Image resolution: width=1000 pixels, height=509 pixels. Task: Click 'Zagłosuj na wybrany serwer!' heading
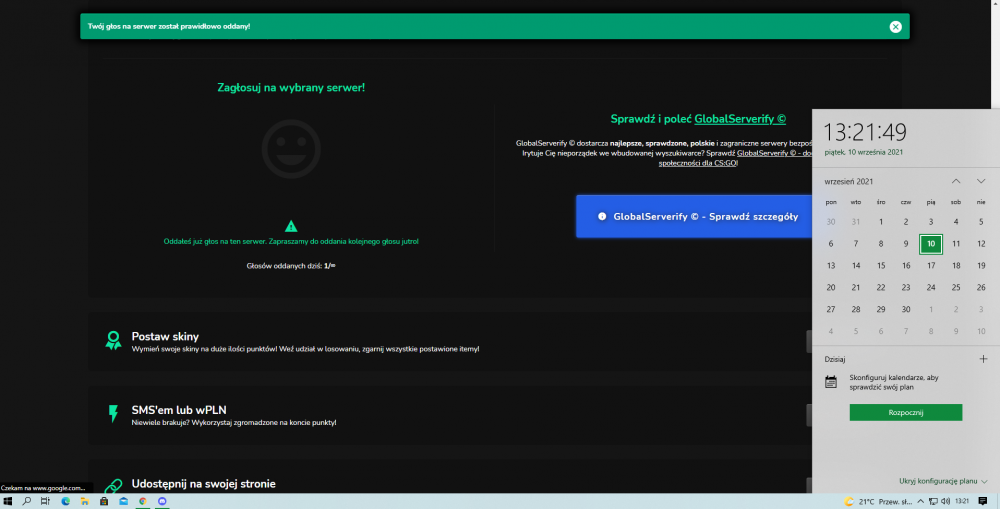click(291, 87)
